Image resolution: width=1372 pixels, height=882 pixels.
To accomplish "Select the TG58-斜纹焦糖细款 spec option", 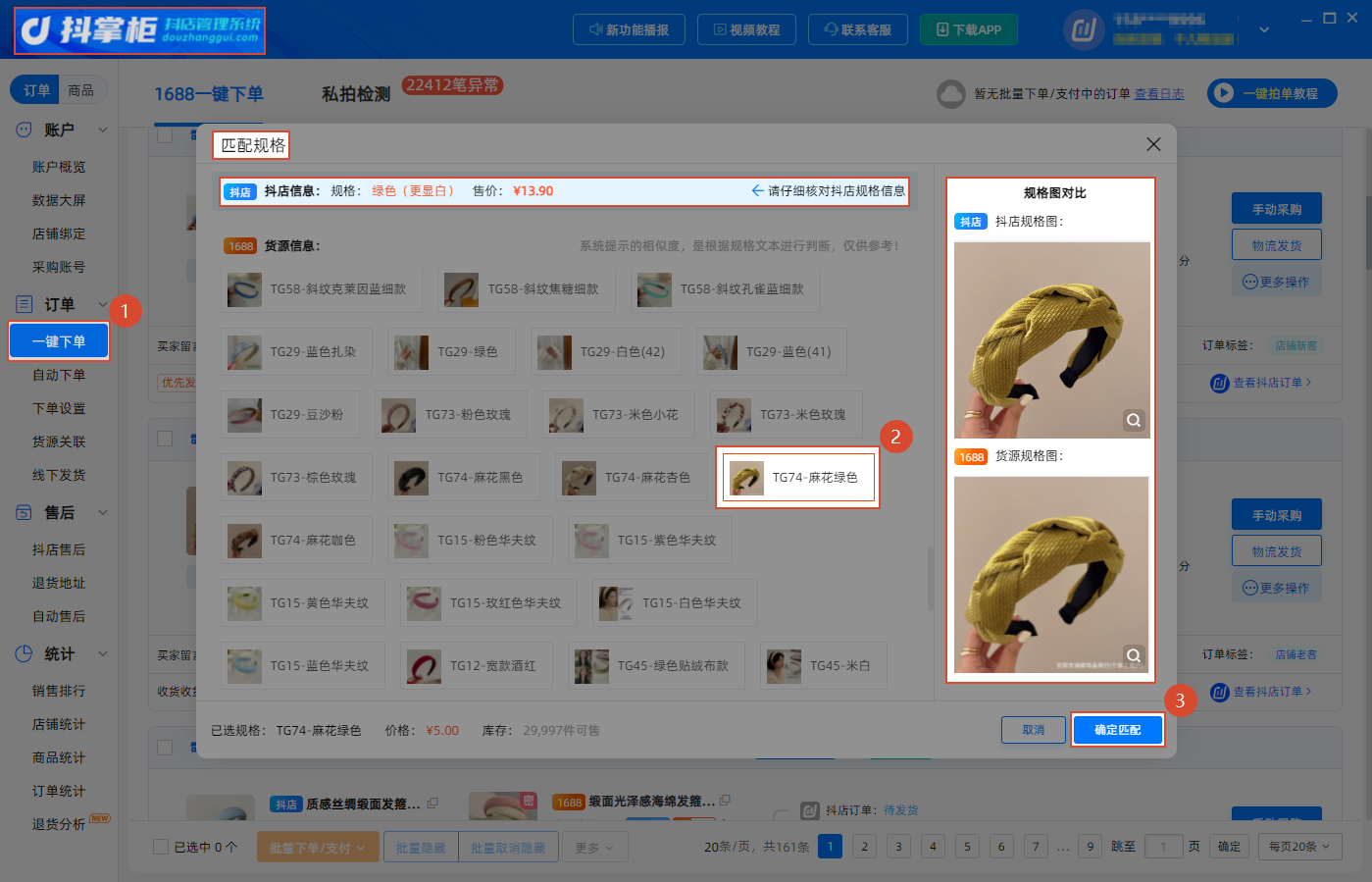I will 527,288.
